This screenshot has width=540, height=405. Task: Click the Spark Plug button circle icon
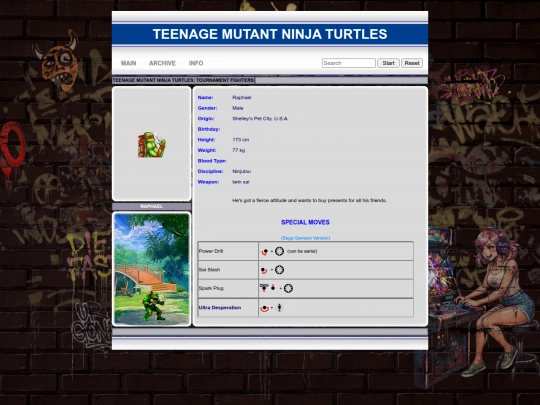point(288,289)
